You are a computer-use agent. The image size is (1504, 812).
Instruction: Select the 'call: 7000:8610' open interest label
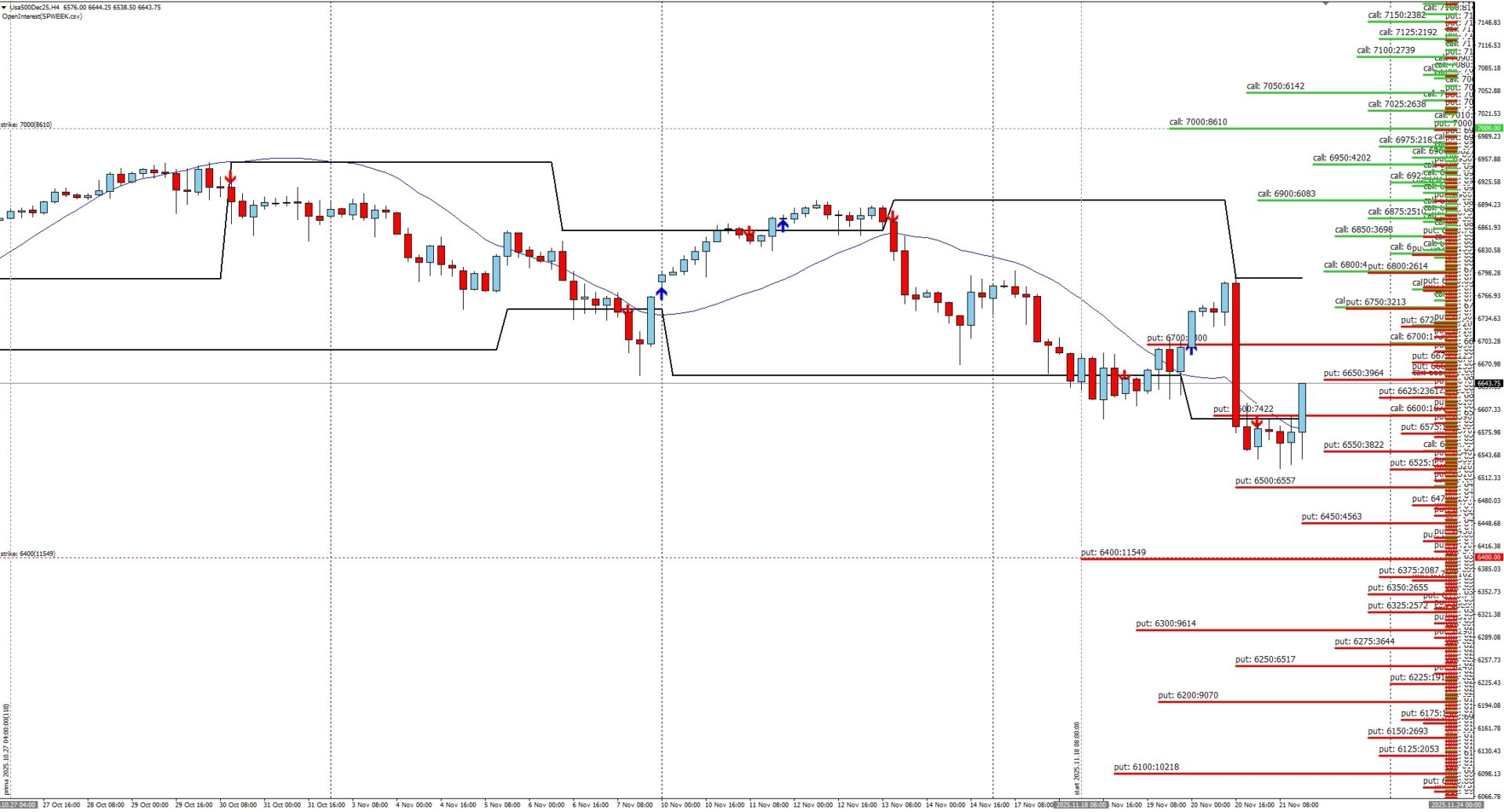tap(1198, 122)
